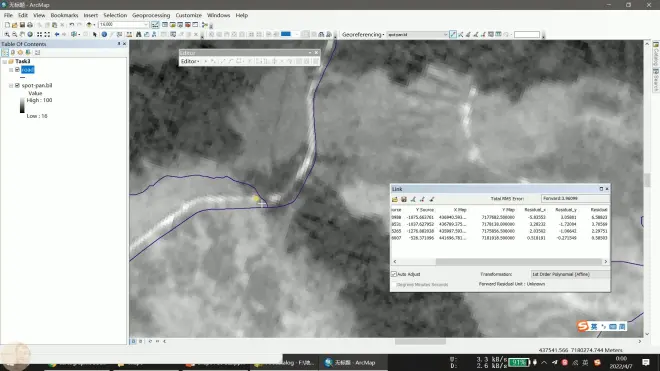This screenshot has width=660, height=371.
Task: Click the Print icon in standard toolbar
Action: [30, 25]
